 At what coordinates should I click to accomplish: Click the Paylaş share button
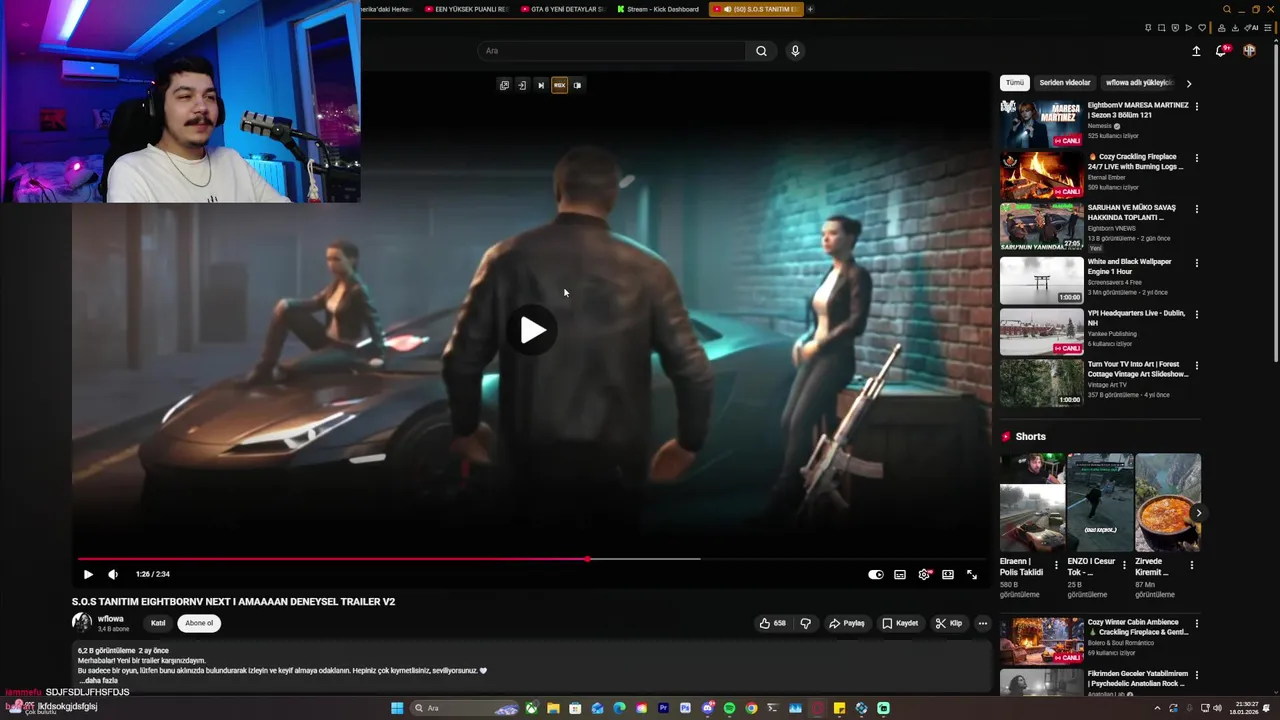(x=846, y=623)
